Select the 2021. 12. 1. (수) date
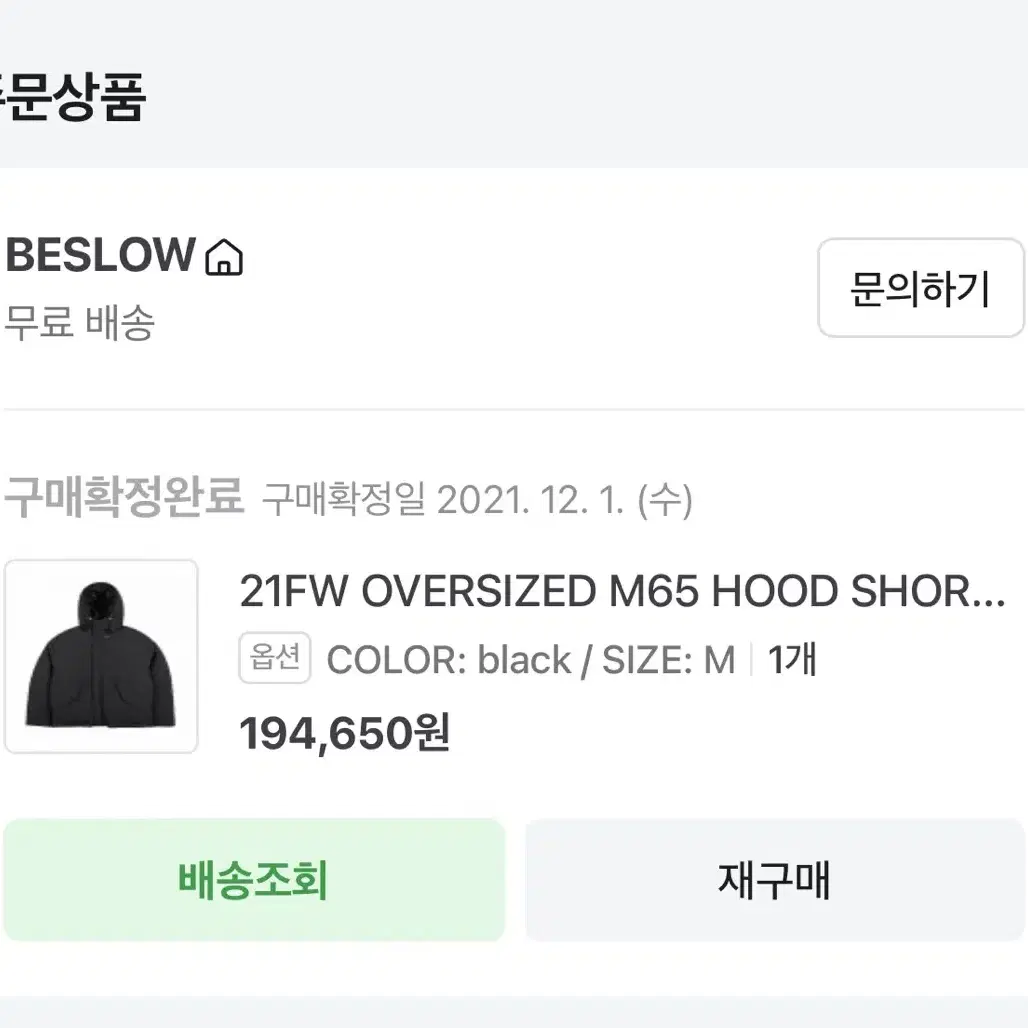The width and height of the screenshot is (1028, 1028). click(x=564, y=500)
